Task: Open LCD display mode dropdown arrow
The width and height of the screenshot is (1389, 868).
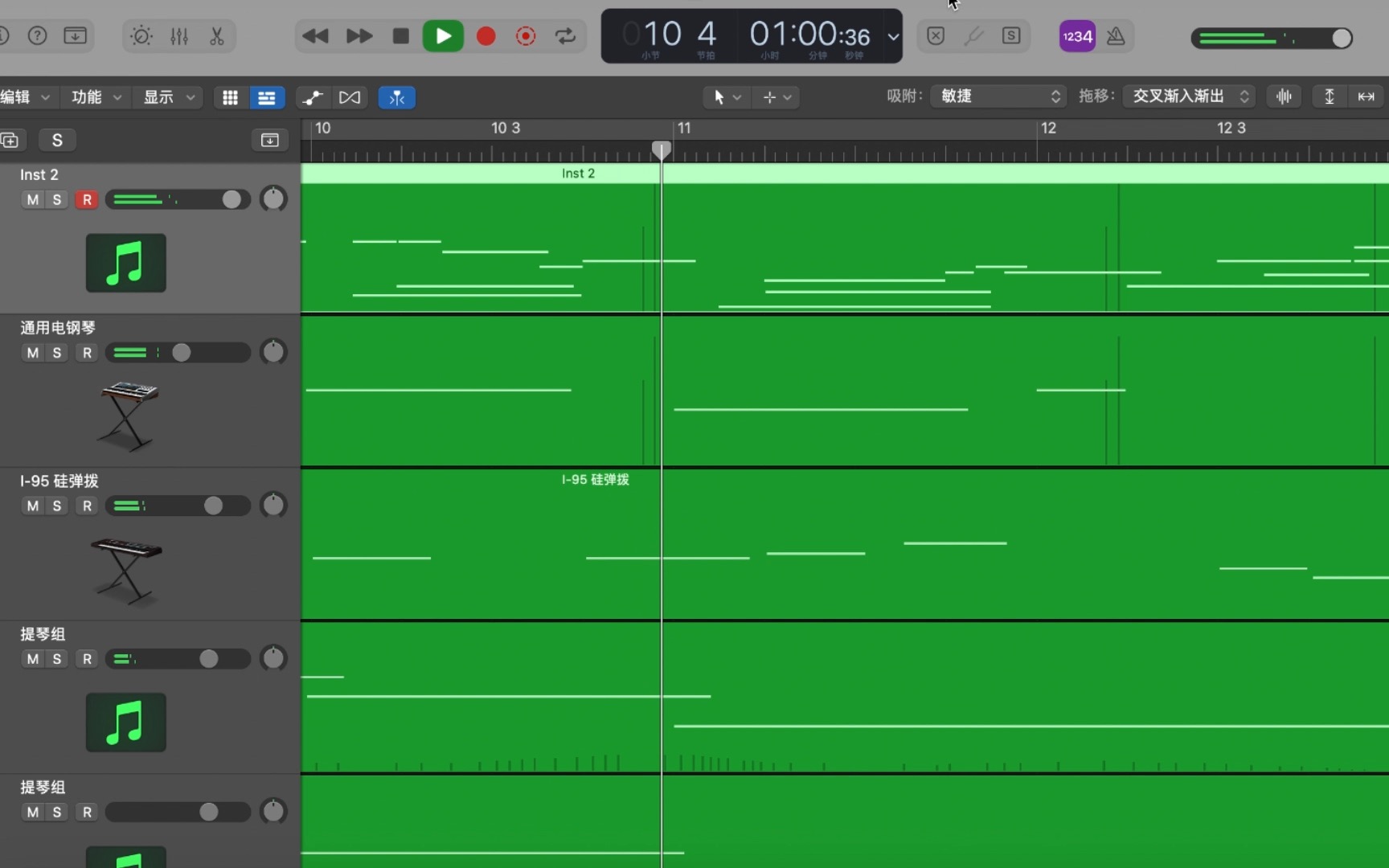Action: tap(893, 37)
